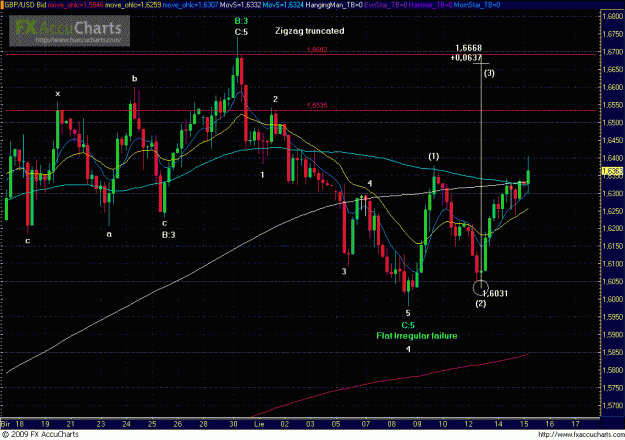
Task: Click the x wave label
Action: tap(58, 94)
